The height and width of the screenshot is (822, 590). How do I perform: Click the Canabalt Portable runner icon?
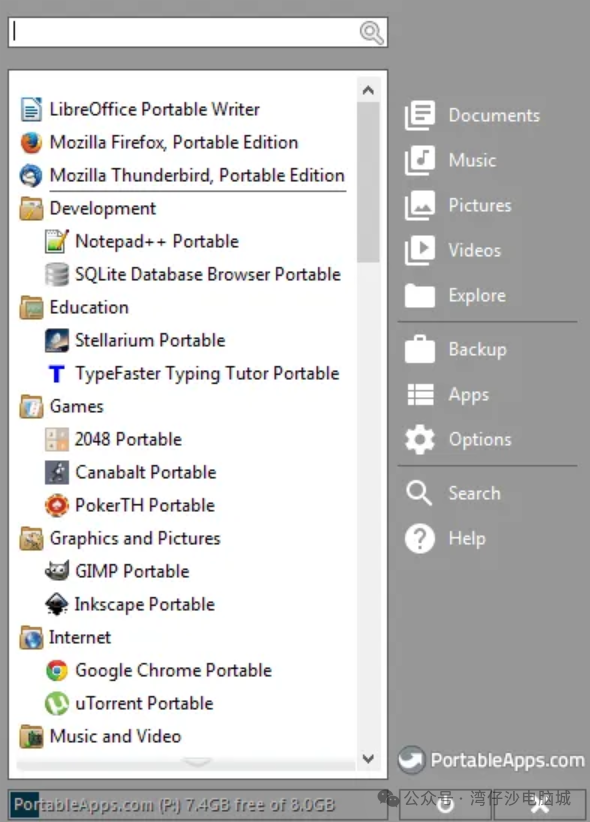tap(57, 472)
